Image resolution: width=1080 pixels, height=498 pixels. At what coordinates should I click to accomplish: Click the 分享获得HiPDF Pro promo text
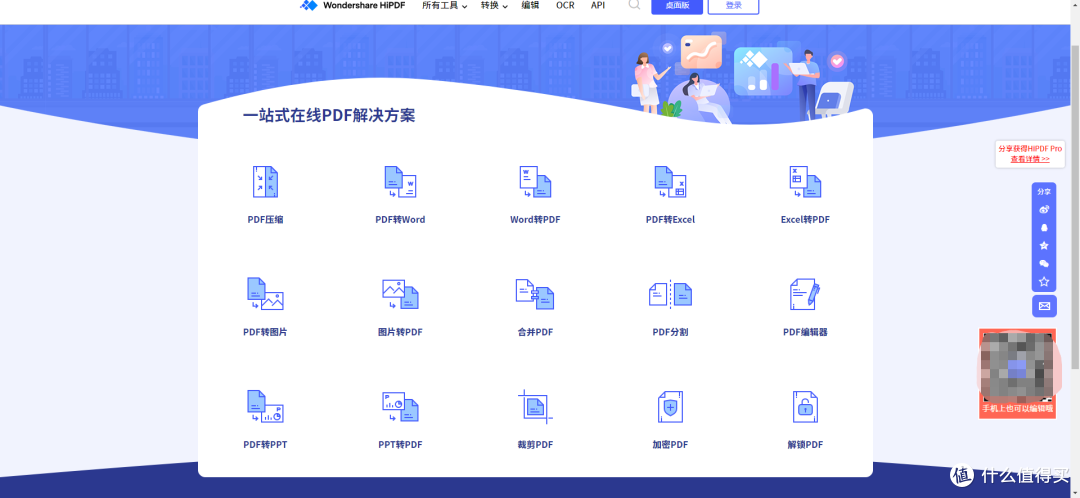(x=1030, y=148)
